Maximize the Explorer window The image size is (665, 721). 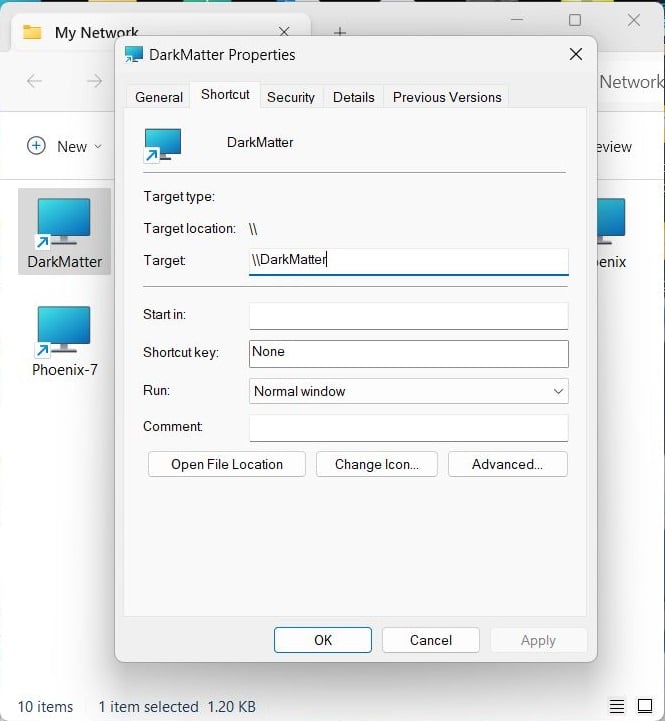click(575, 20)
